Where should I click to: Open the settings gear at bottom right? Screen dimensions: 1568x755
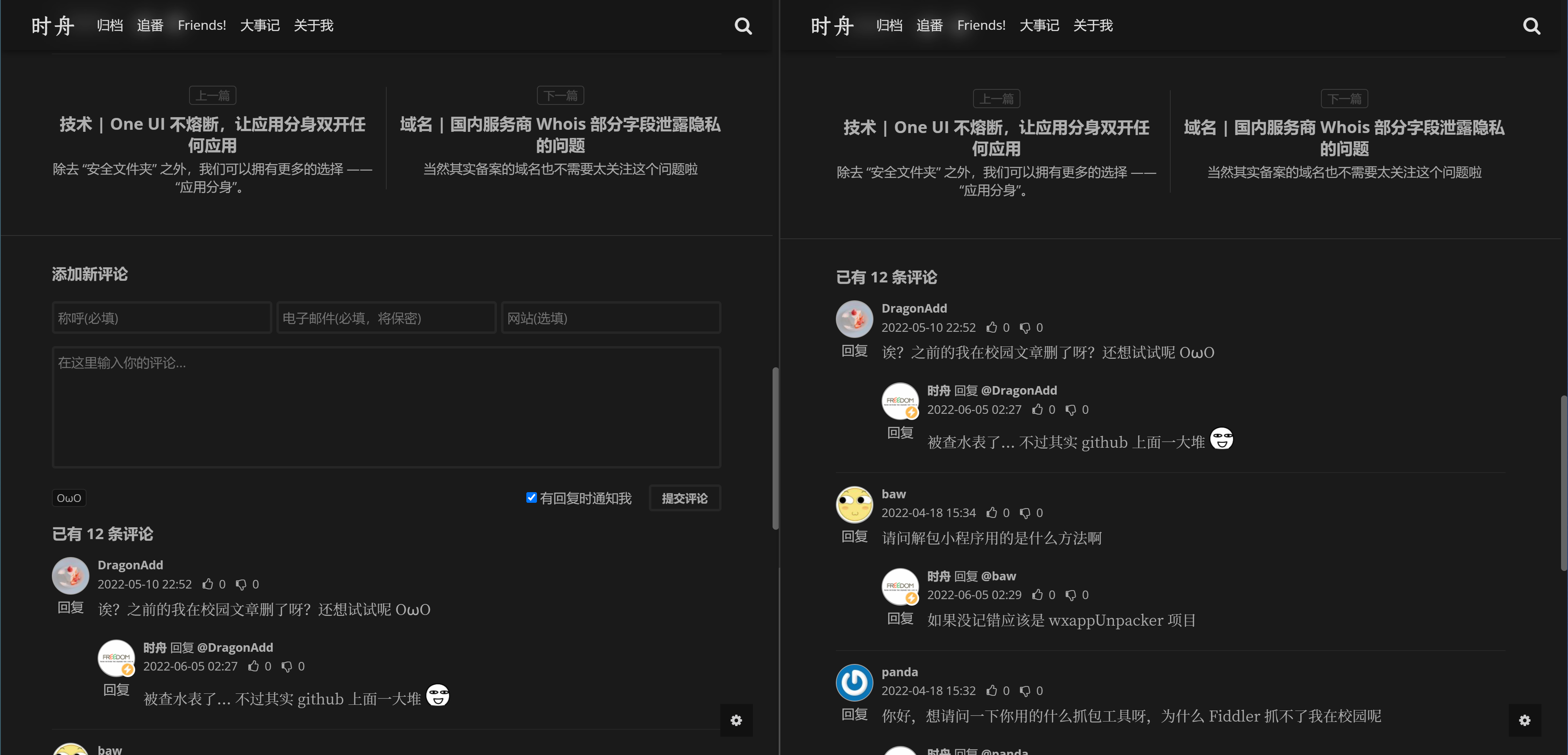1525,720
